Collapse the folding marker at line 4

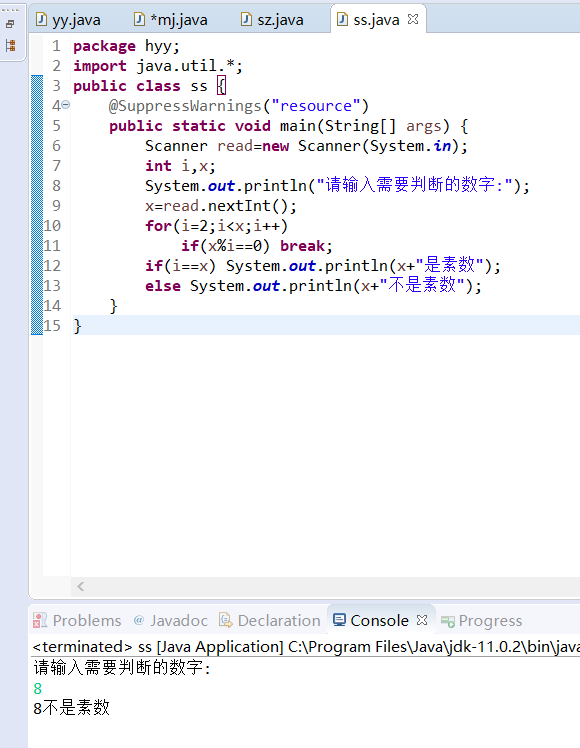[x=66, y=104]
